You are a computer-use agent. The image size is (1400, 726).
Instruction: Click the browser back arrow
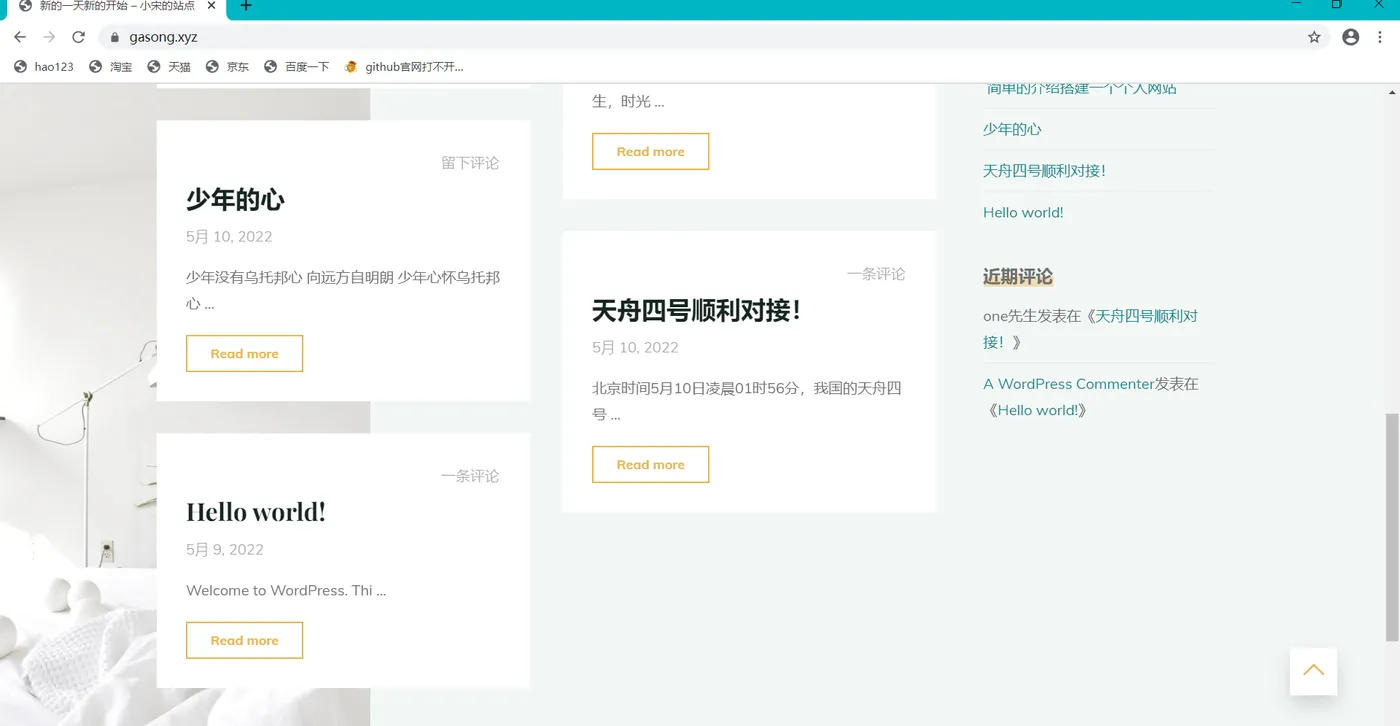pos(20,37)
